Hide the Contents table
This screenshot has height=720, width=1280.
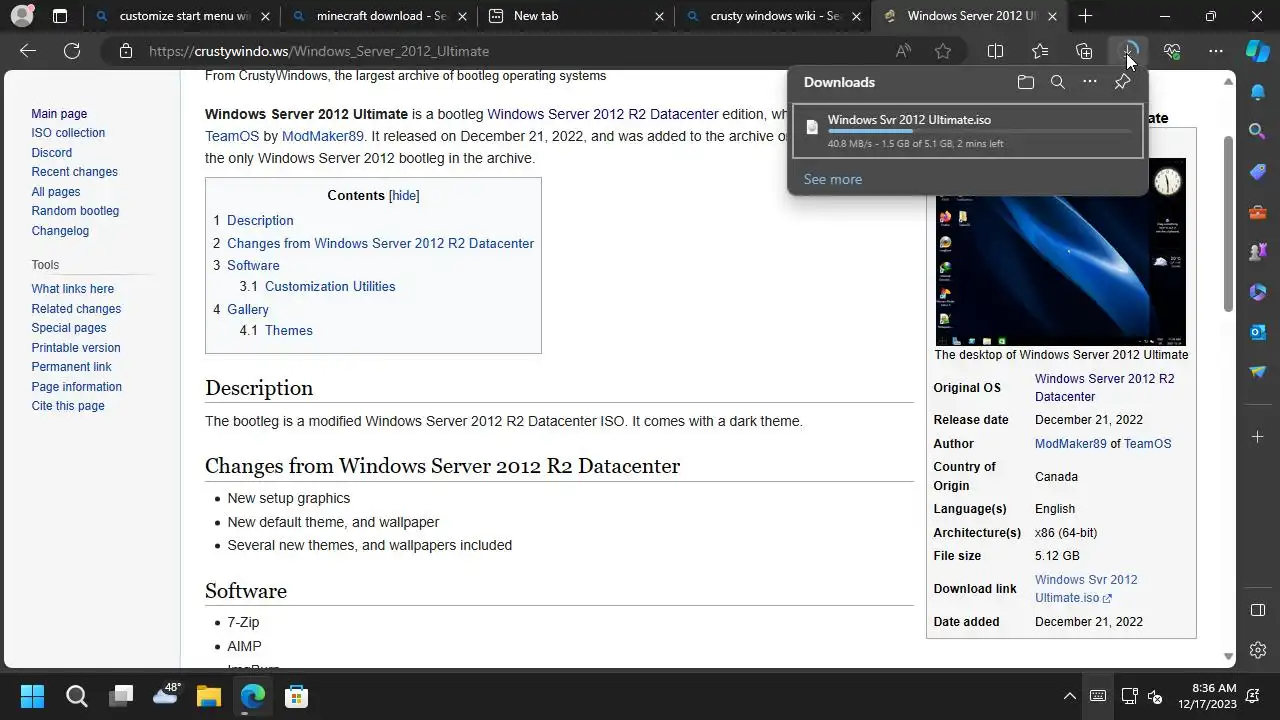click(404, 196)
